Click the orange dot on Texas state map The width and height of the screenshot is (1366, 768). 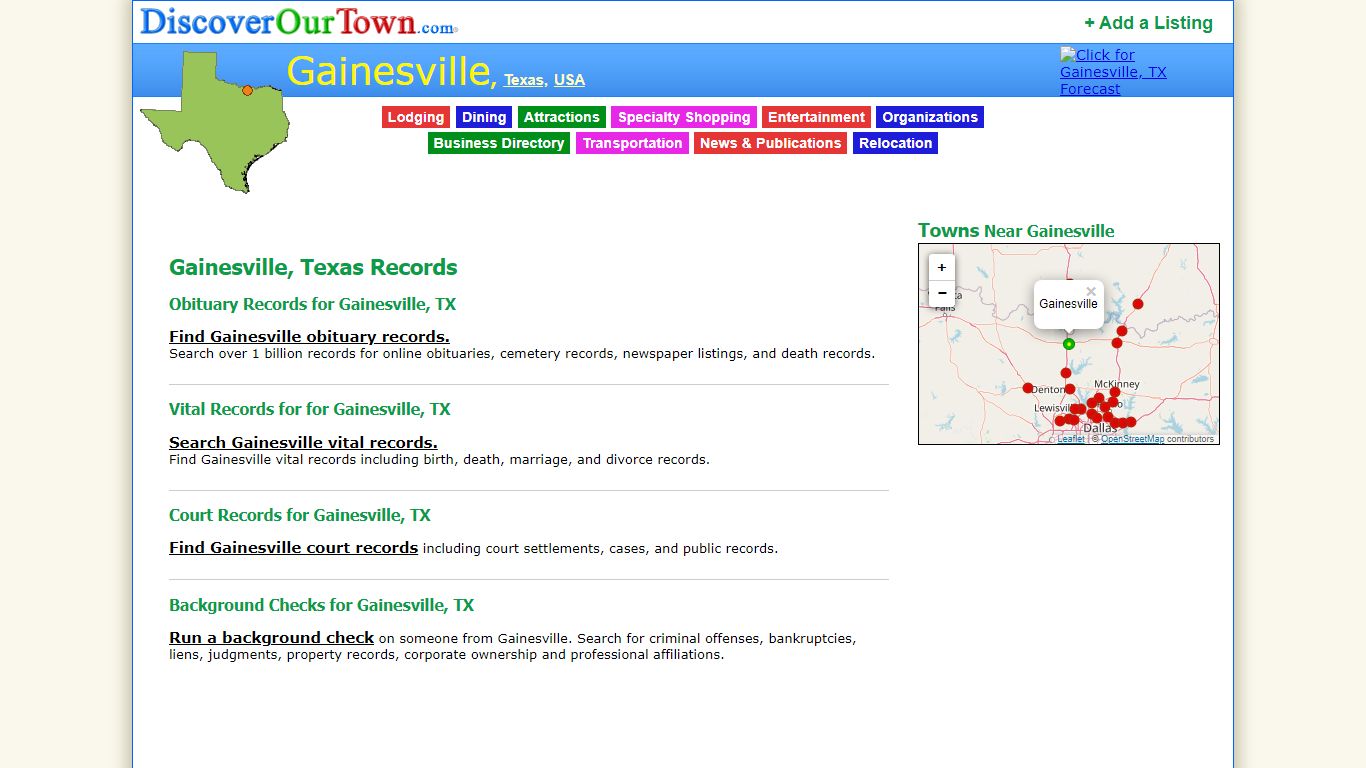(x=248, y=90)
